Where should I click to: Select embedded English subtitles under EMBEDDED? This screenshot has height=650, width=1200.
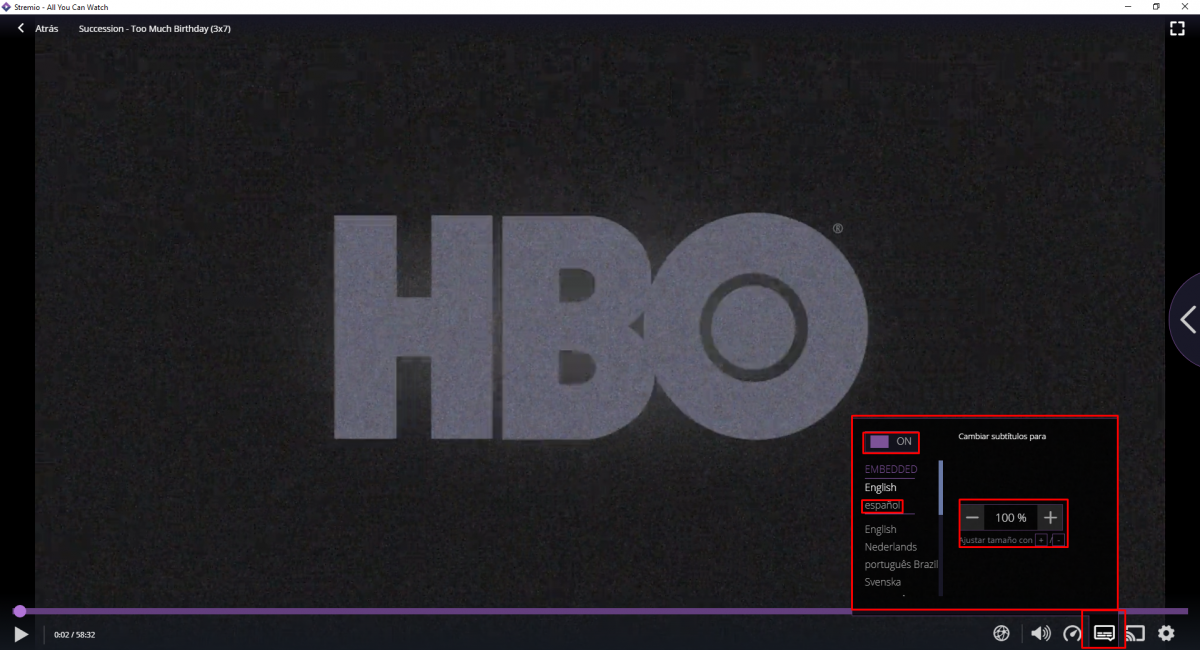pos(881,488)
